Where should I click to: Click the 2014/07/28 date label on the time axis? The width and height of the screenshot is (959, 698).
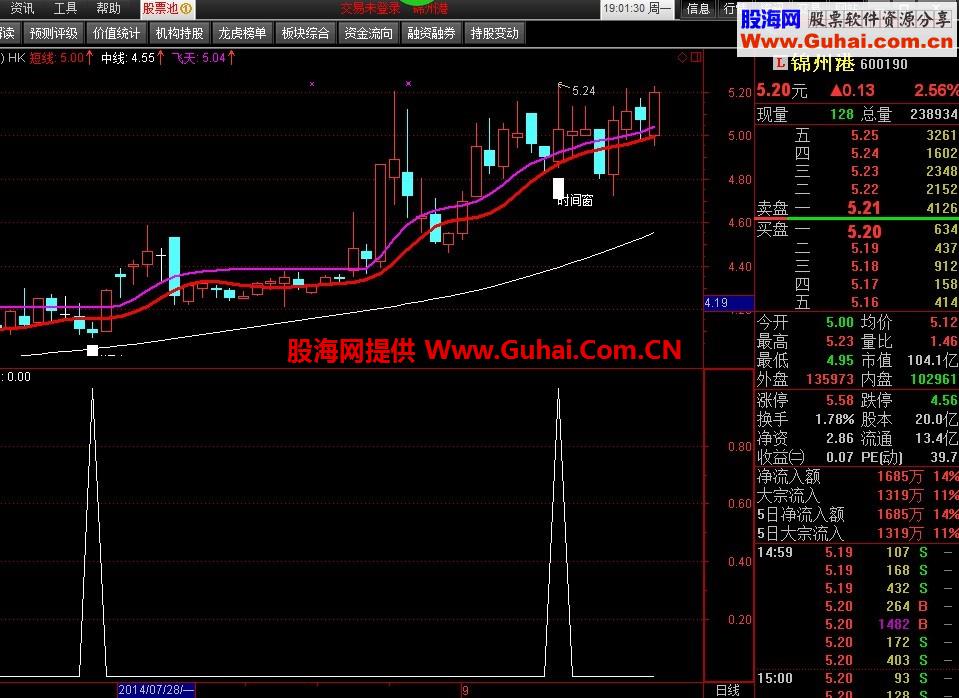pos(156,690)
